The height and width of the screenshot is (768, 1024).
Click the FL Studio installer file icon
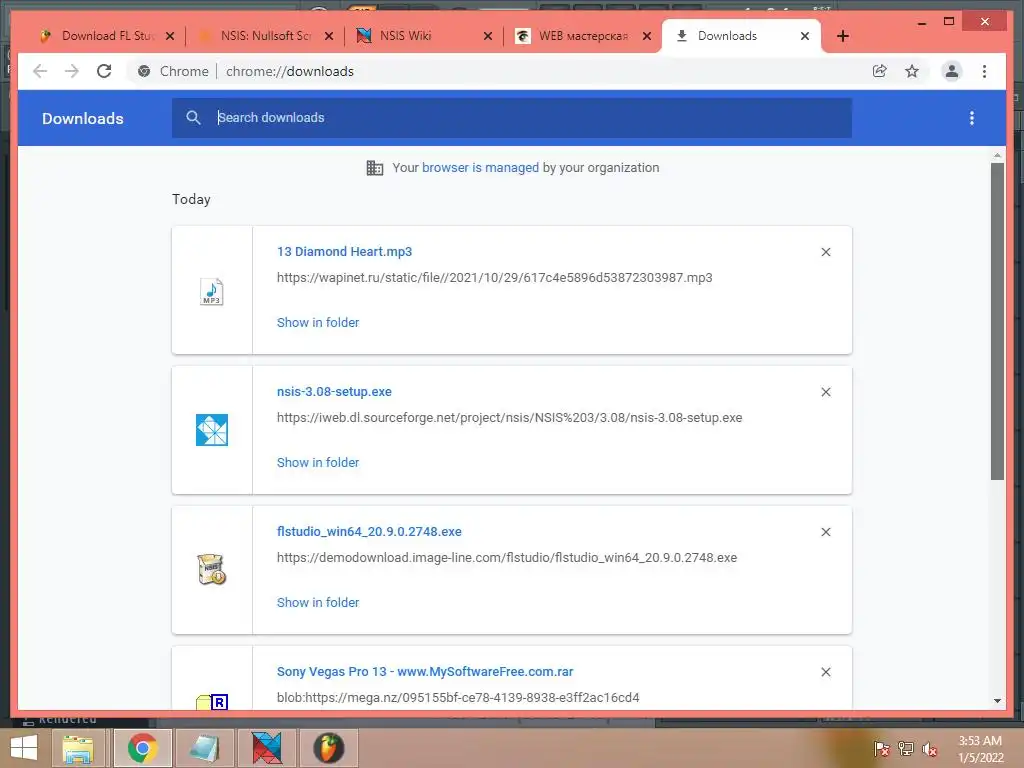coord(212,569)
